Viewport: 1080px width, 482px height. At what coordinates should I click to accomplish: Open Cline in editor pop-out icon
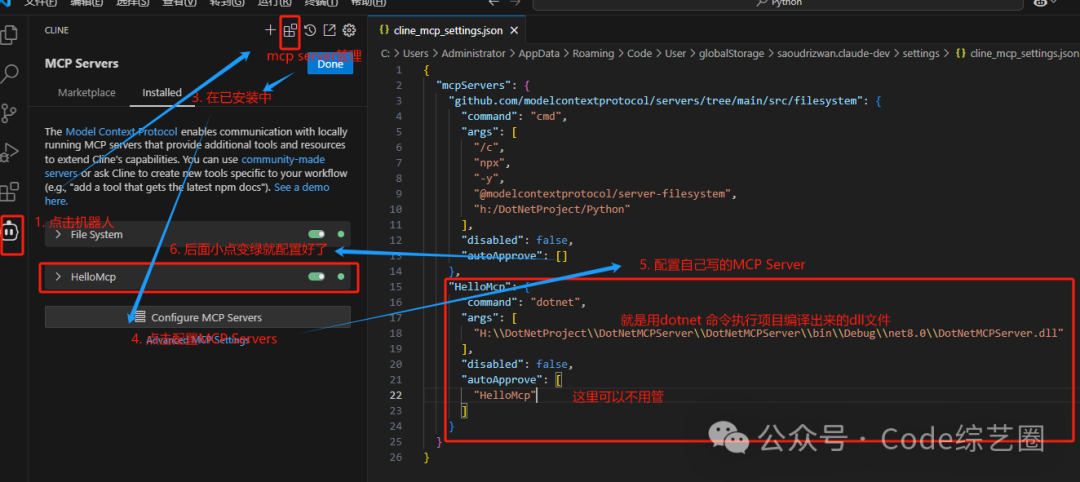click(329, 30)
